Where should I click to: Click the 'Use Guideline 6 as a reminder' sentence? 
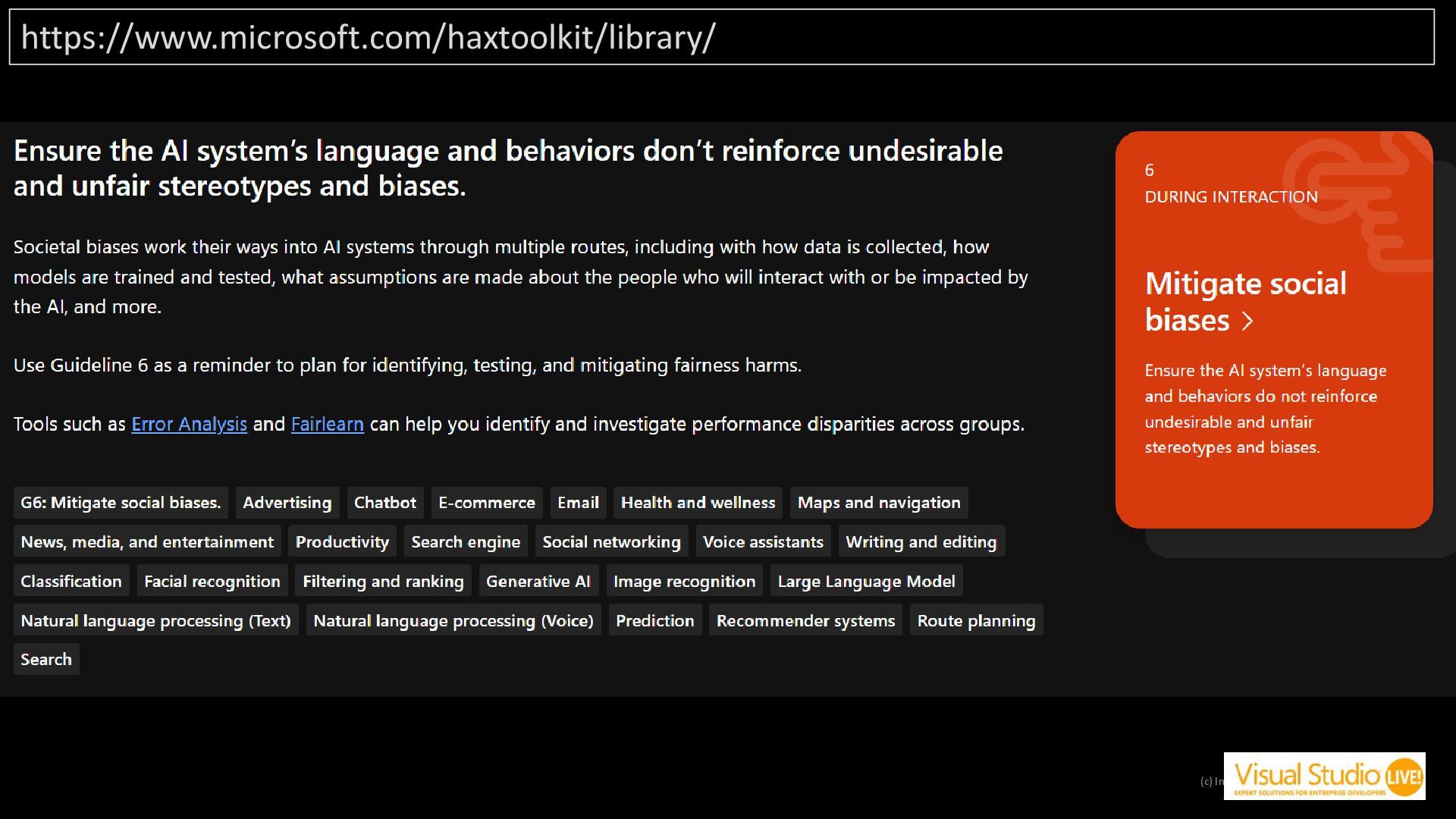click(407, 366)
